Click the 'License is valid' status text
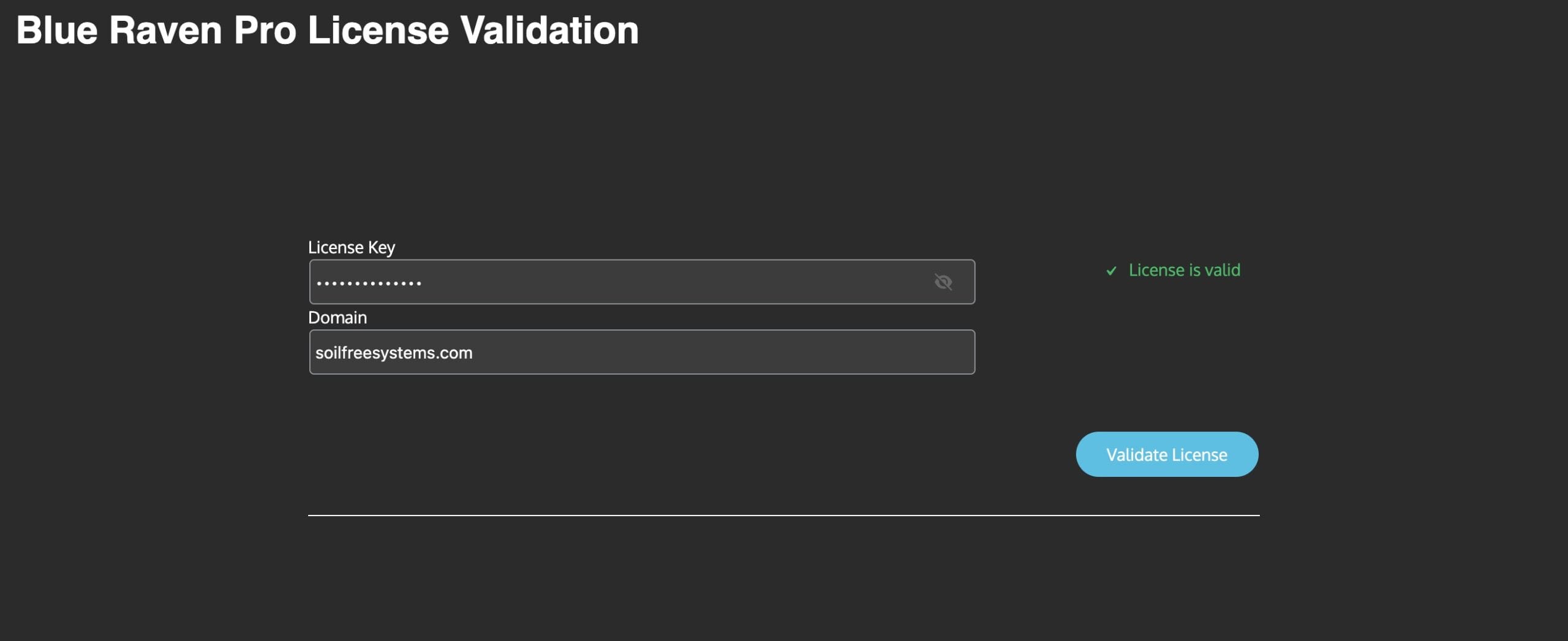1568x641 pixels. 1184,270
